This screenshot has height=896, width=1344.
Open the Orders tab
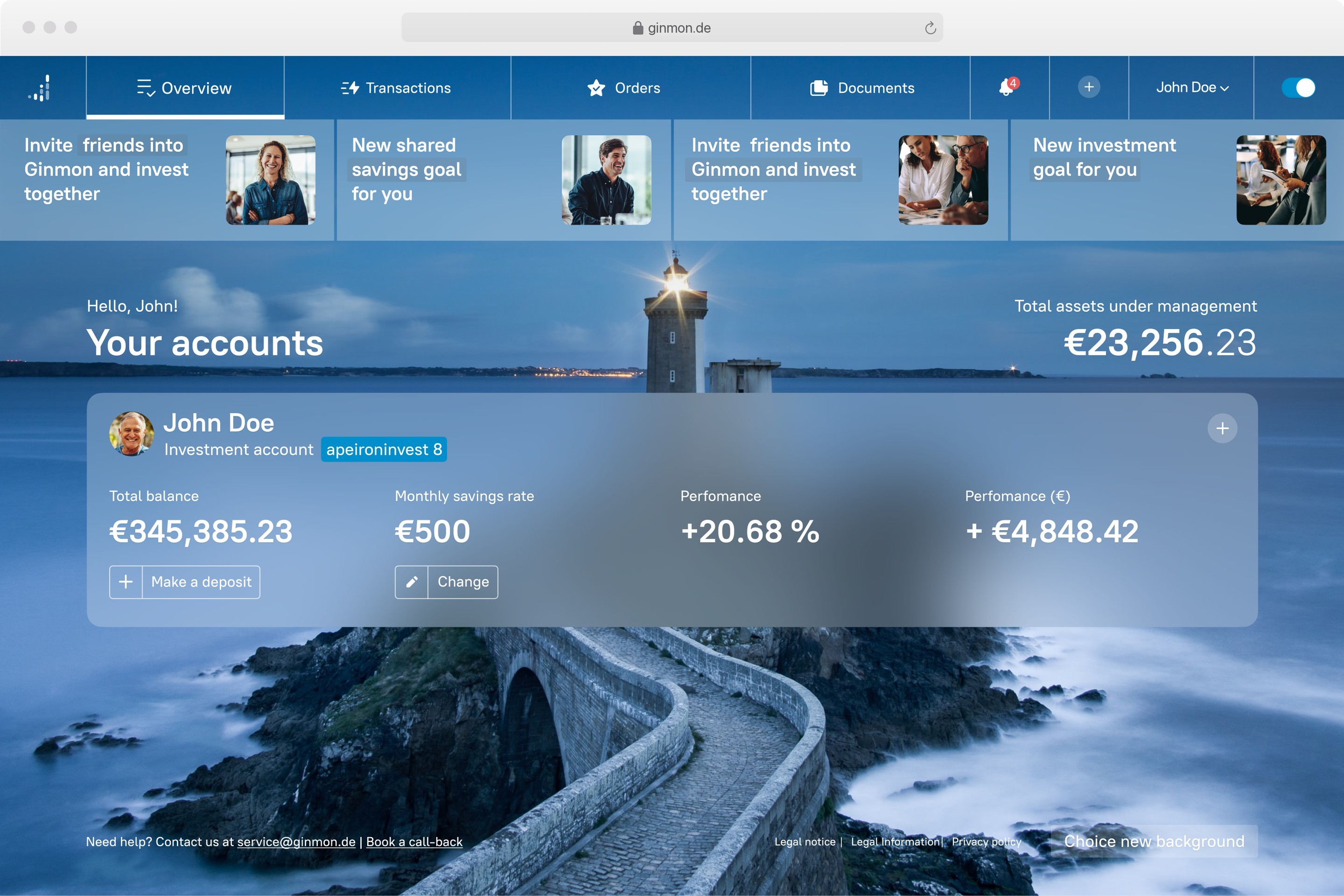pyautogui.click(x=624, y=88)
